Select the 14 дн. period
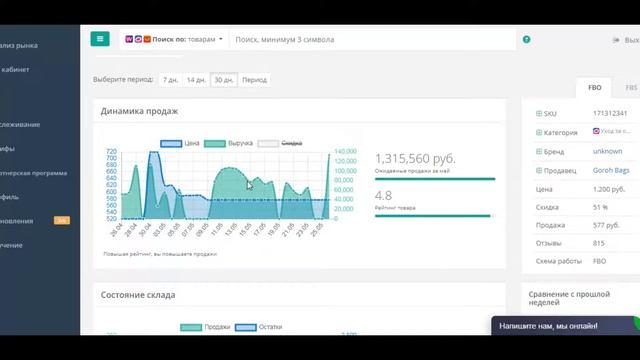The width and height of the screenshot is (640, 360). coord(196,80)
